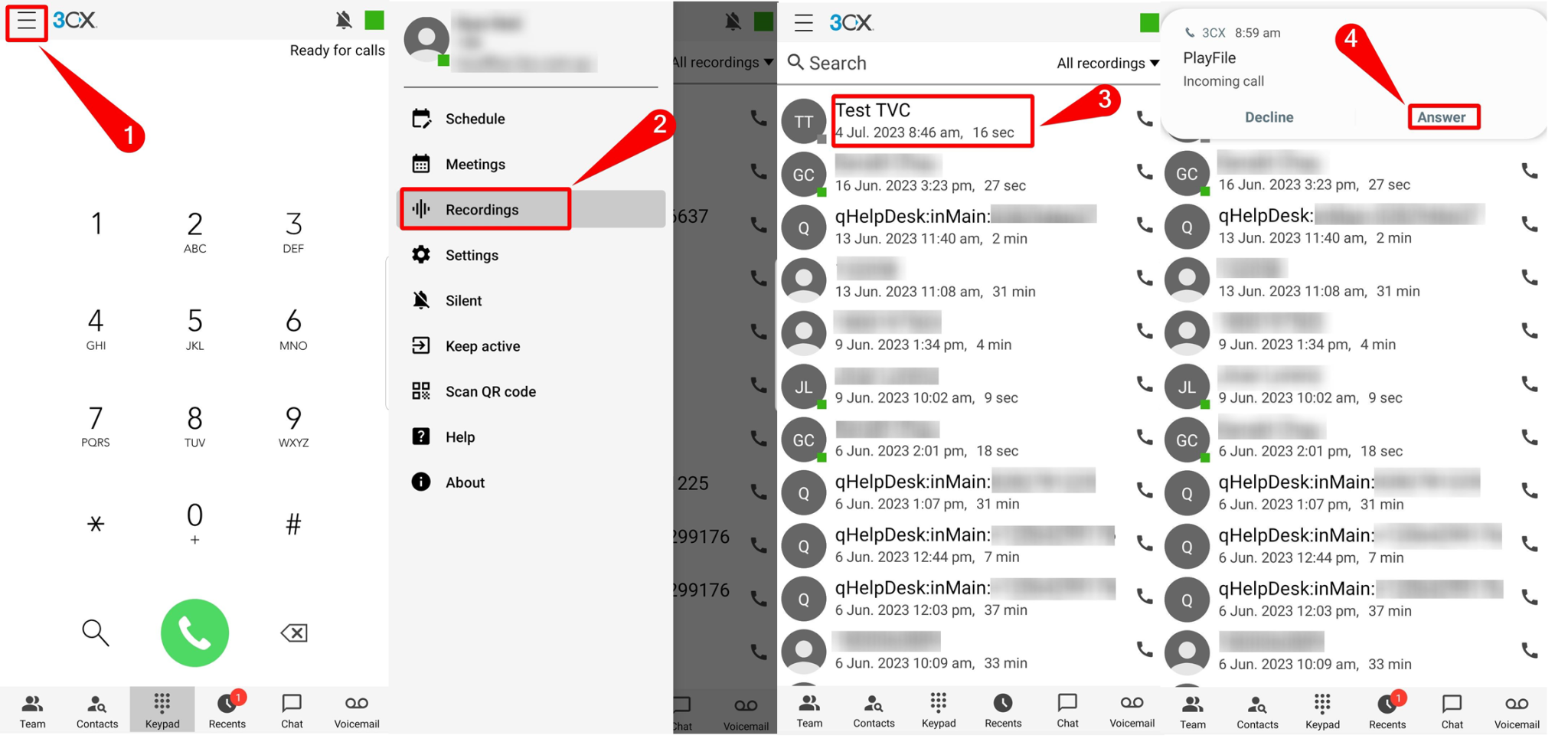Answer the incoming PlayFile call
The width and height of the screenshot is (1568, 742).
point(1442,116)
